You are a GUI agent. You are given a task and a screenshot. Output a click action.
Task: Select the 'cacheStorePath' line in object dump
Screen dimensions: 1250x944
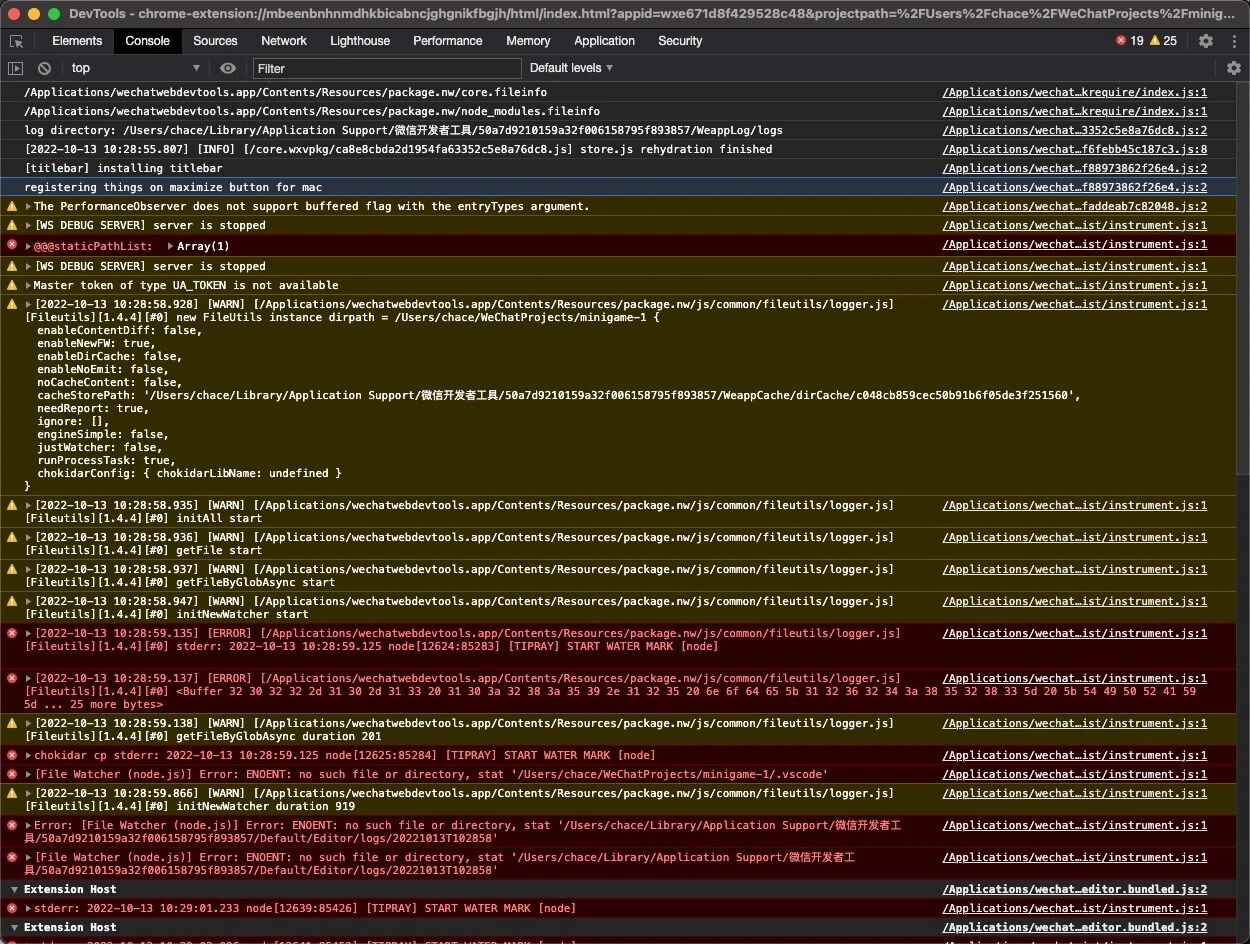558,396
